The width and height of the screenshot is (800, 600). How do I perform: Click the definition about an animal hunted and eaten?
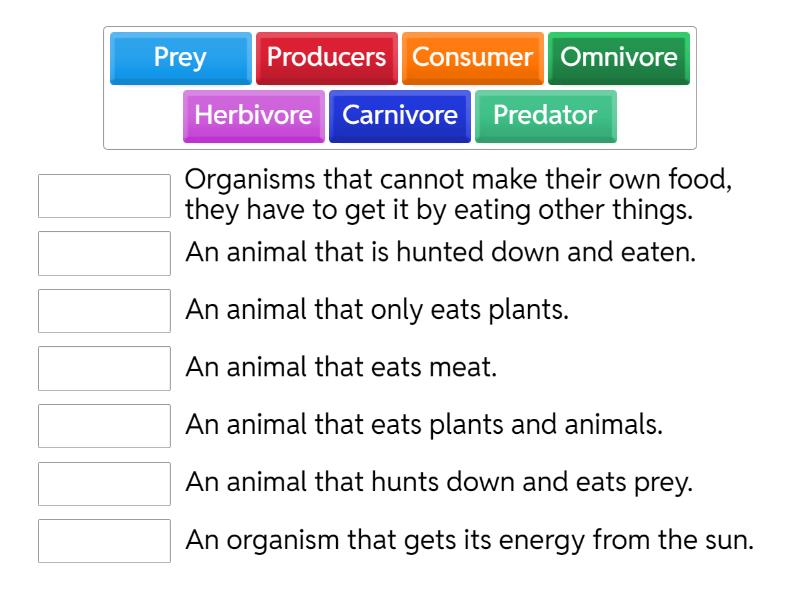tap(400, 253)
